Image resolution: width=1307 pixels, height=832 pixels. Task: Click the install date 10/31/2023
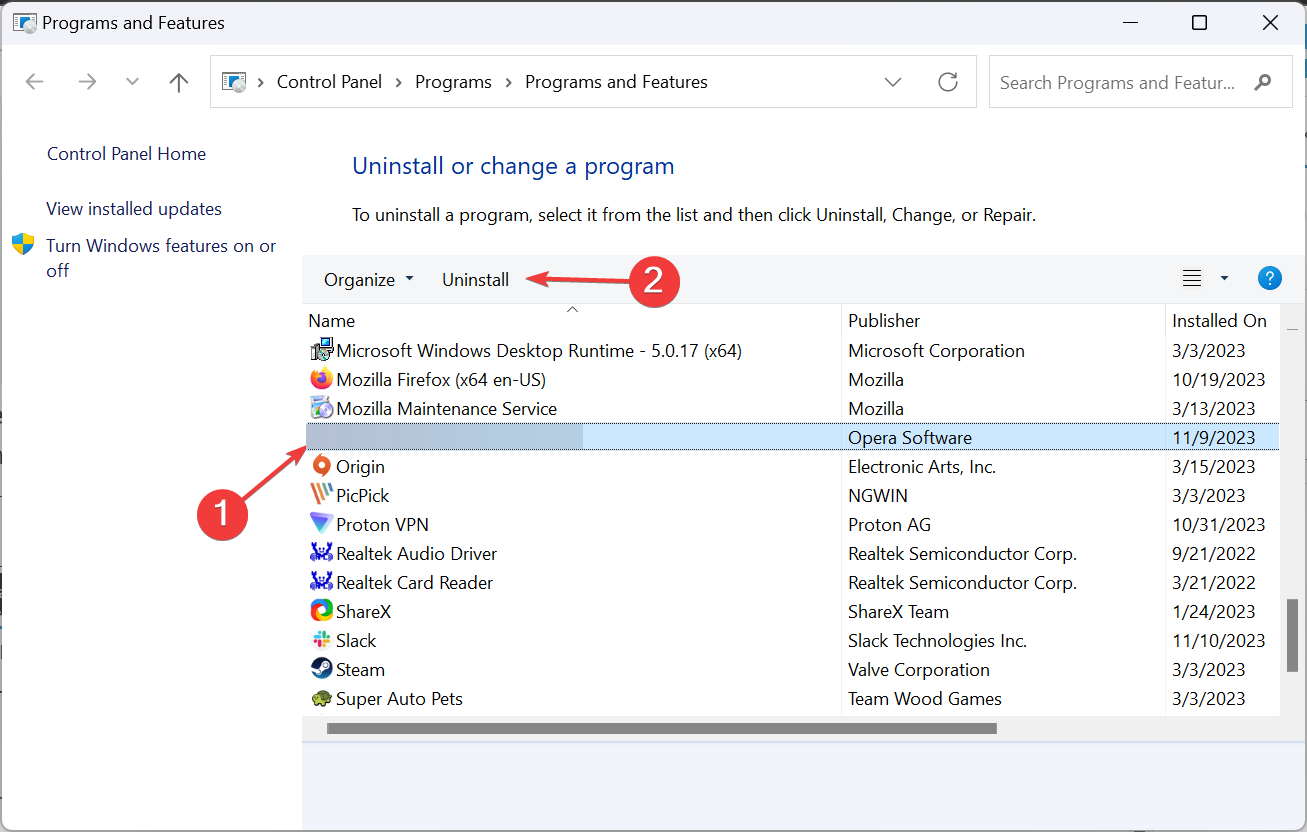(x=1219, y=525)
